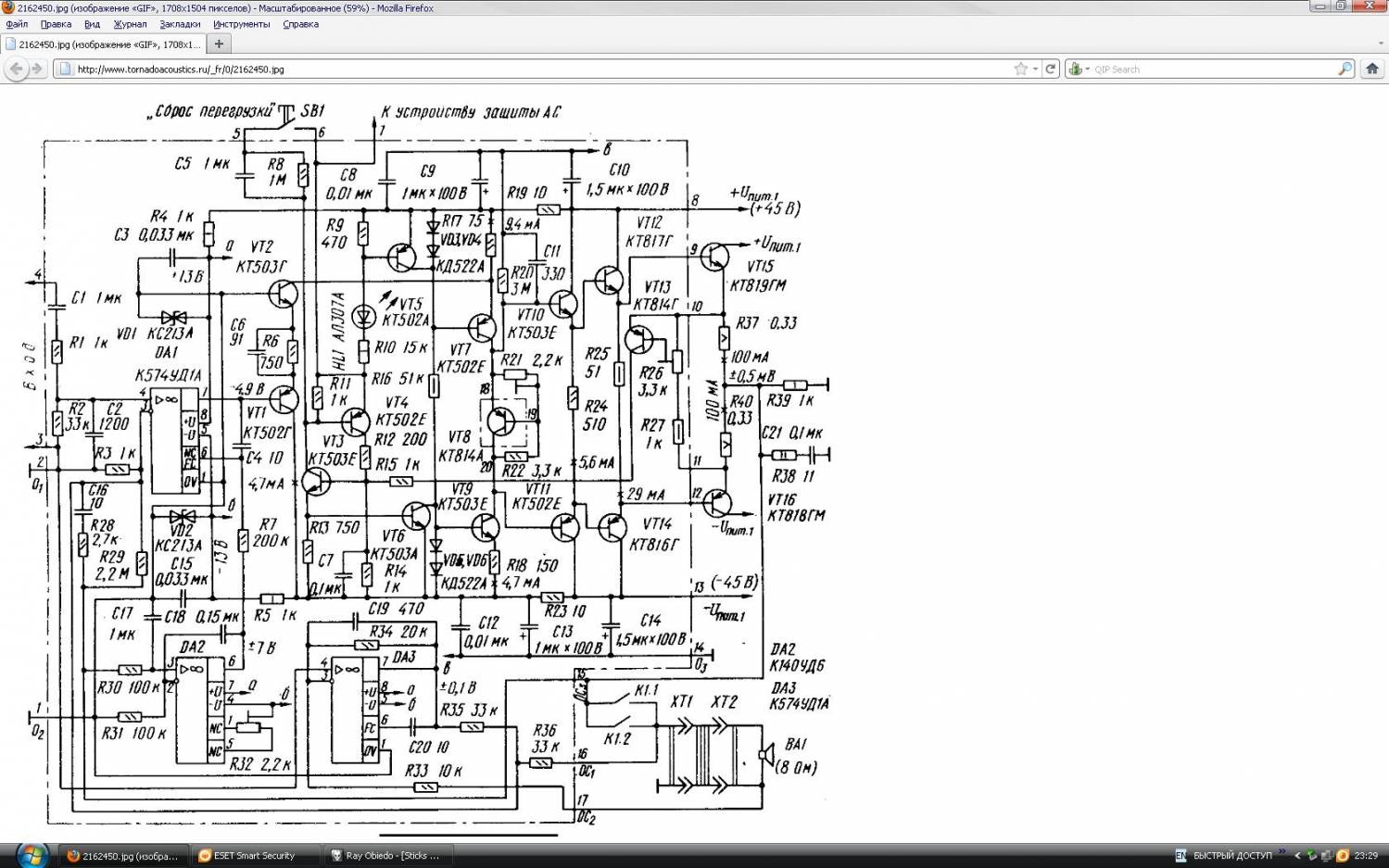
Task: Go forward with the Forward arrow button
Action: pos(37,69)
